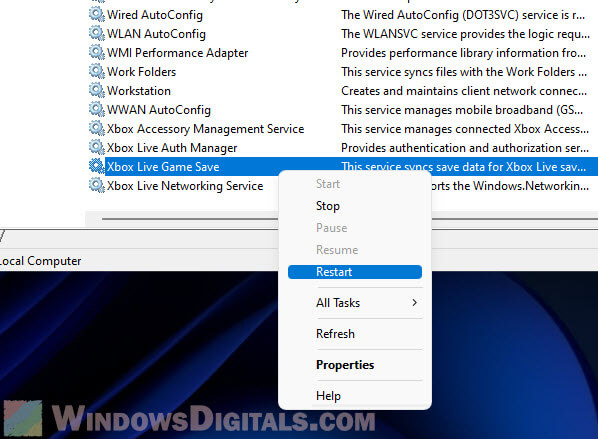Screen dimensions: 598x439
Task: Click the 'Local Computer' status text
Action: (40, 261)
